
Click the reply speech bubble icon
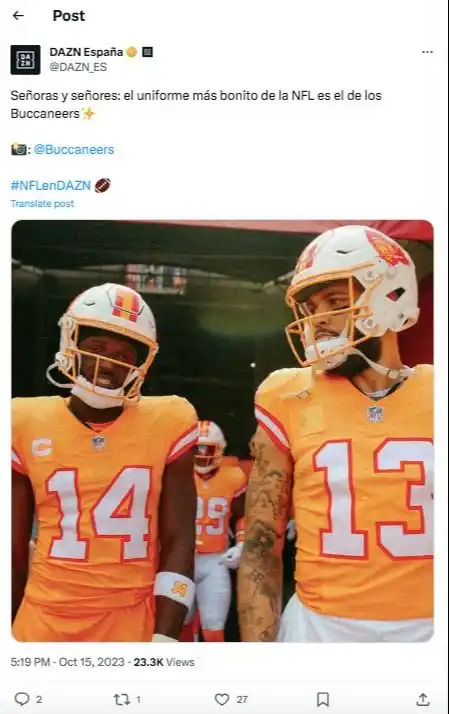click(x=22, y=699)
